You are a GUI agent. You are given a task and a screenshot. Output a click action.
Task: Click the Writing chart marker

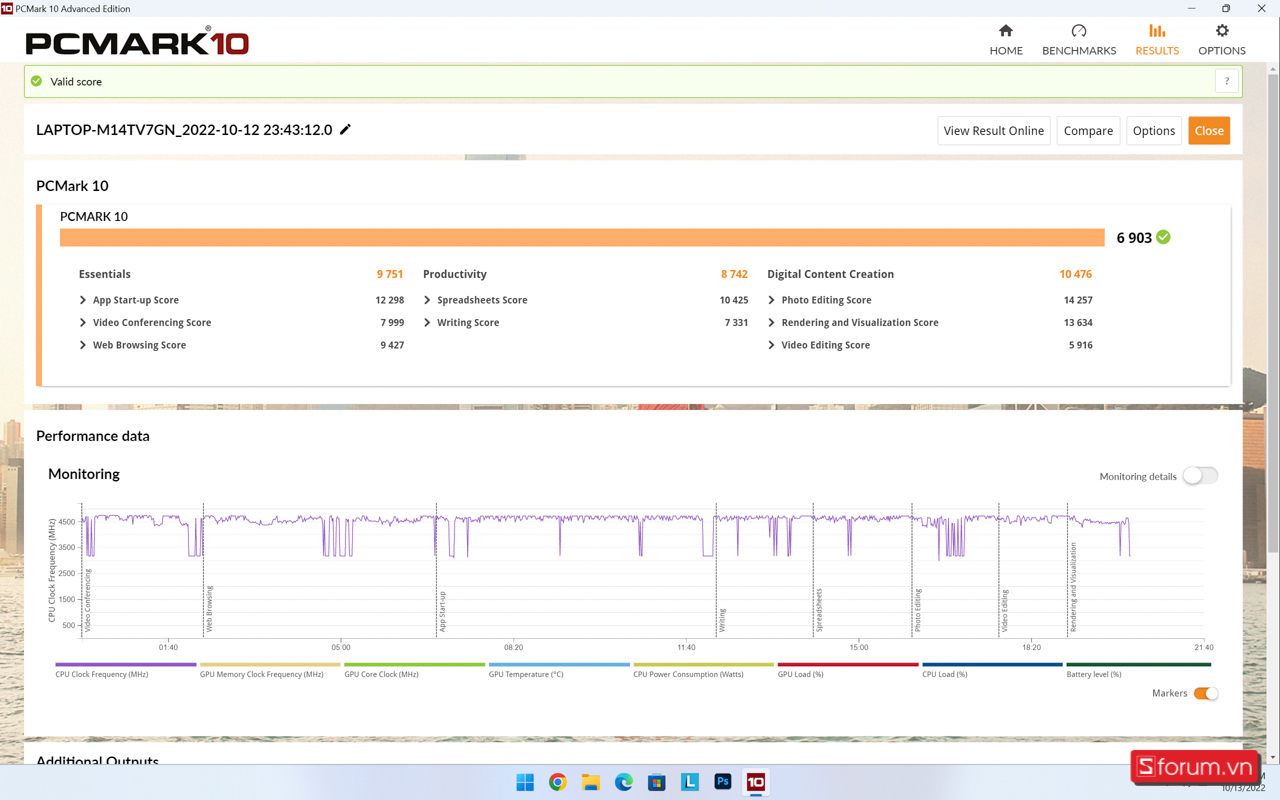(722, 620)
